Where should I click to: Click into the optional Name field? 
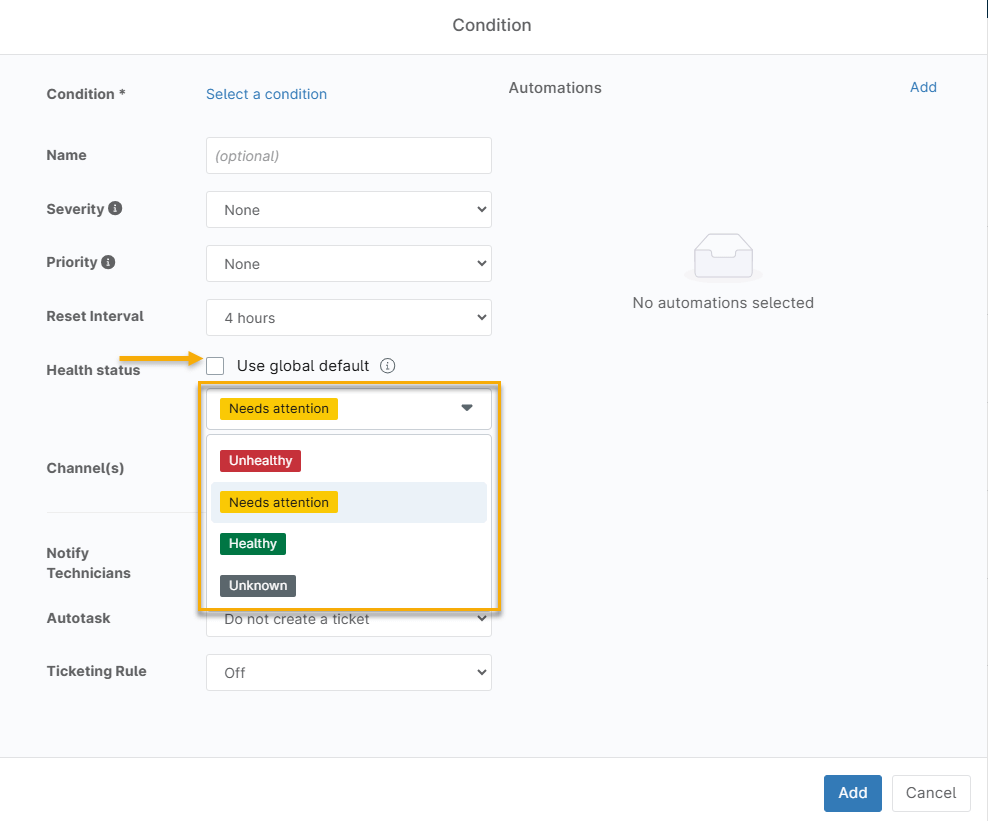pos(348,156)
